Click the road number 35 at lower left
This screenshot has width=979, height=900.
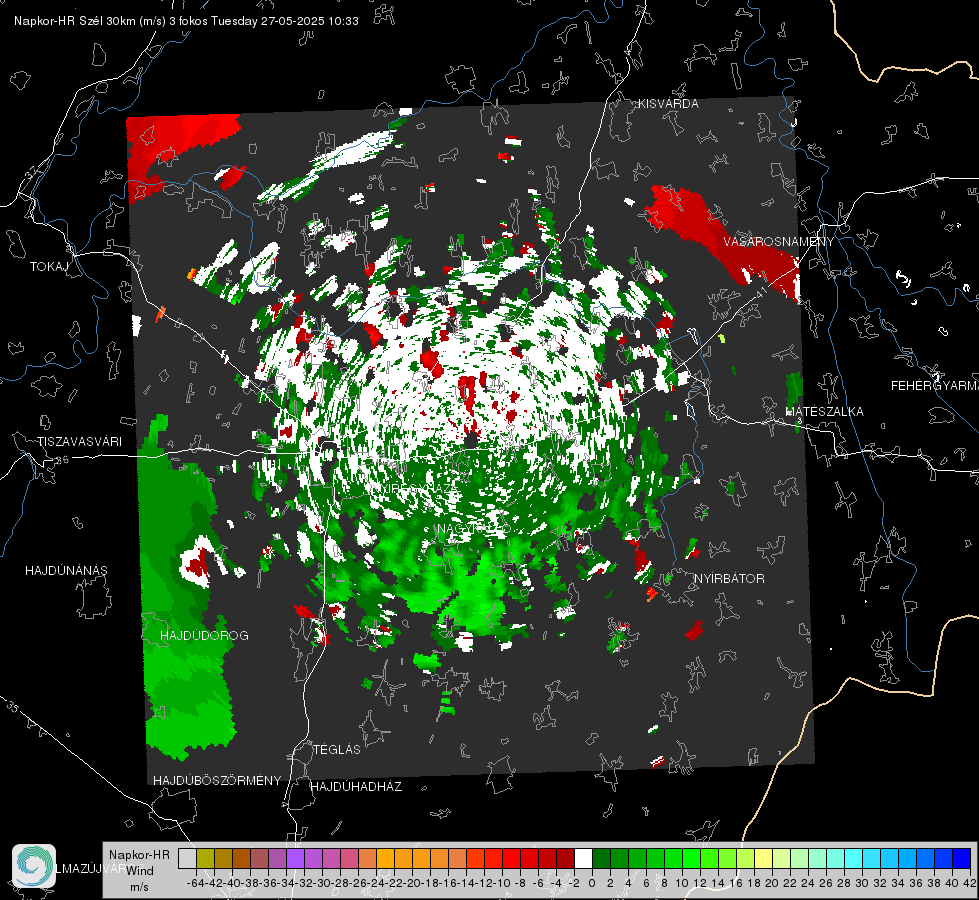(12, 708)
